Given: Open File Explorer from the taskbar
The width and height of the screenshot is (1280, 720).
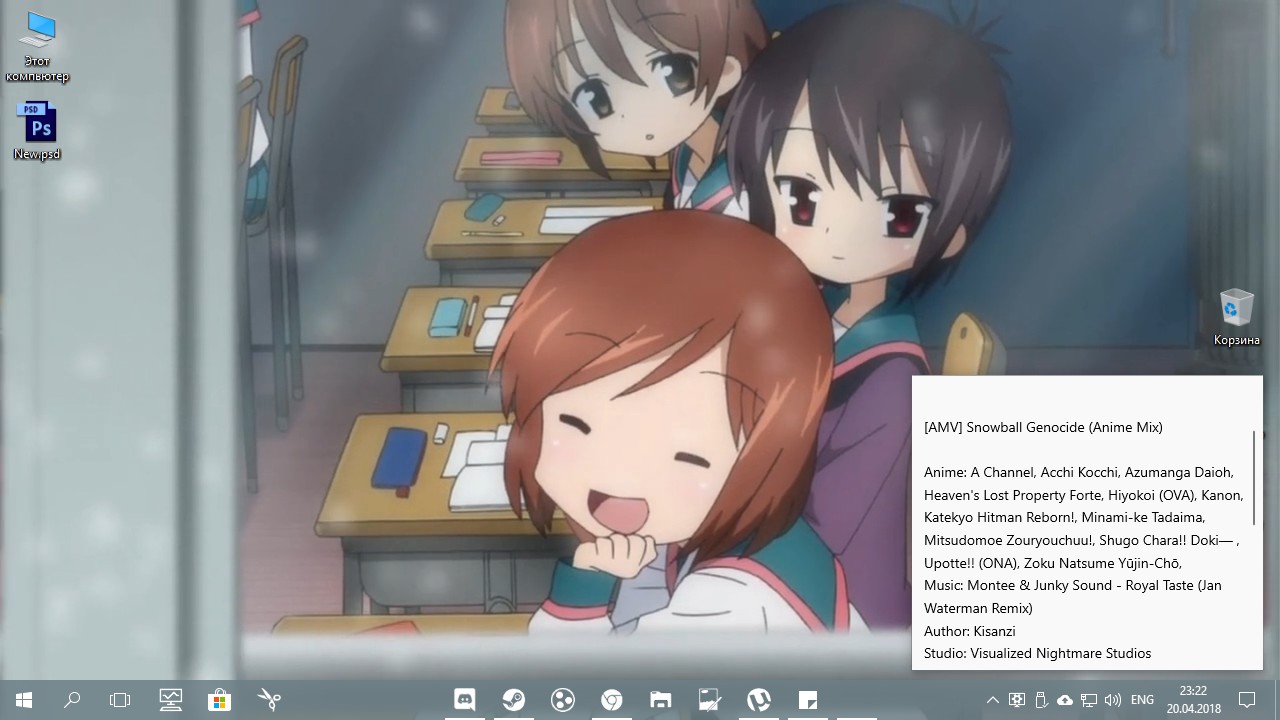Looking at the screenshot, I should (x=661, y=700).
